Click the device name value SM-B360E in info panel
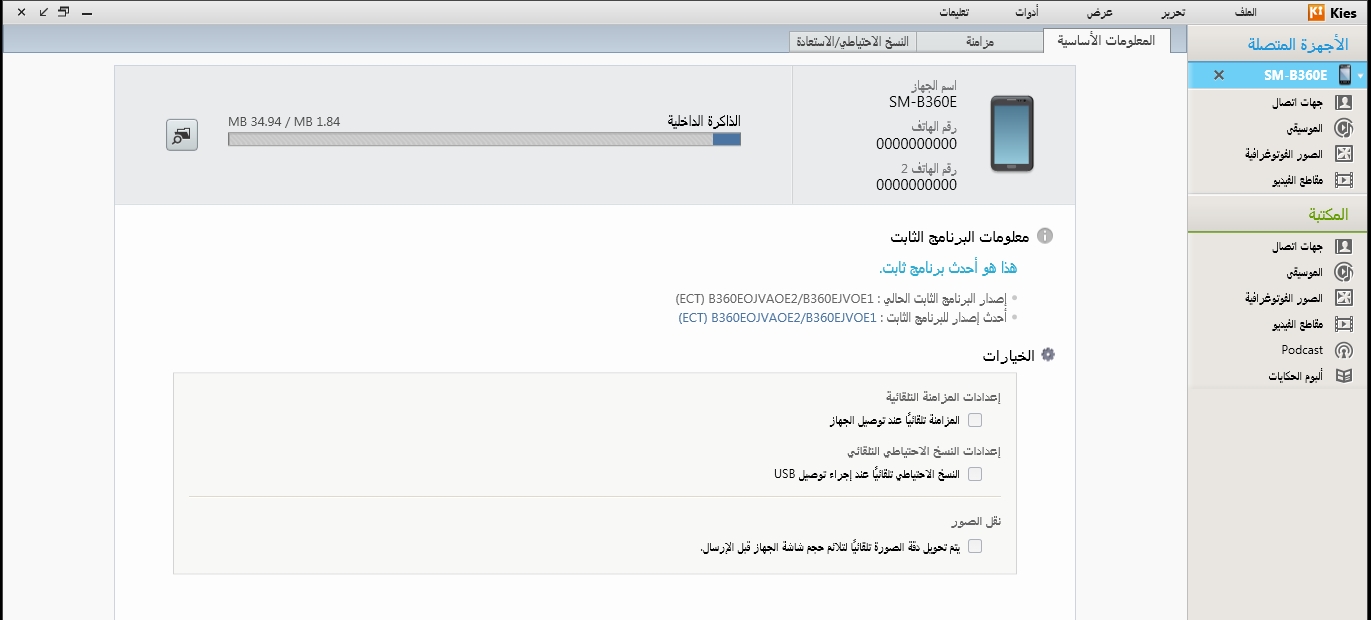Image resolution: width=1371 pixels, height=620 pixels. tap(922, 101)
